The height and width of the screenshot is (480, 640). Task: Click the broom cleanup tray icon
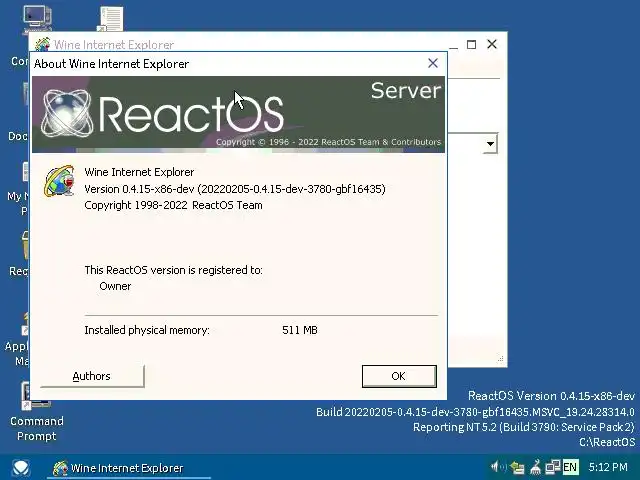tap(536, 467)
